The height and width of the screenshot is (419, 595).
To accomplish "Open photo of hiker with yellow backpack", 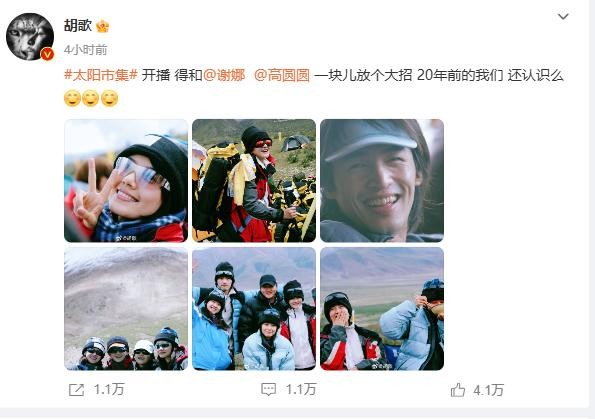I will (x=254, y=181).
